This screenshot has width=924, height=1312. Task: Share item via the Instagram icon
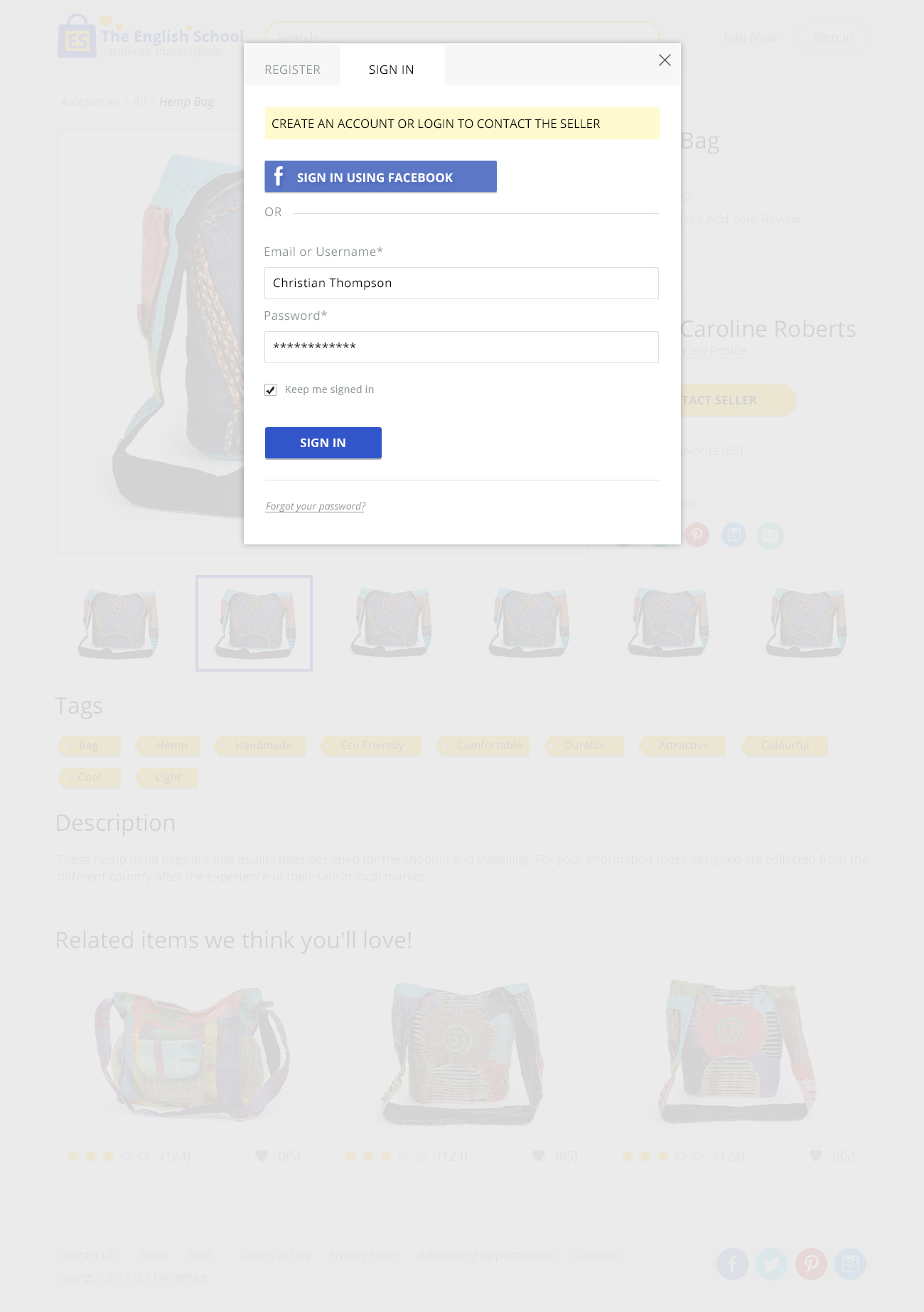point(734,535)
